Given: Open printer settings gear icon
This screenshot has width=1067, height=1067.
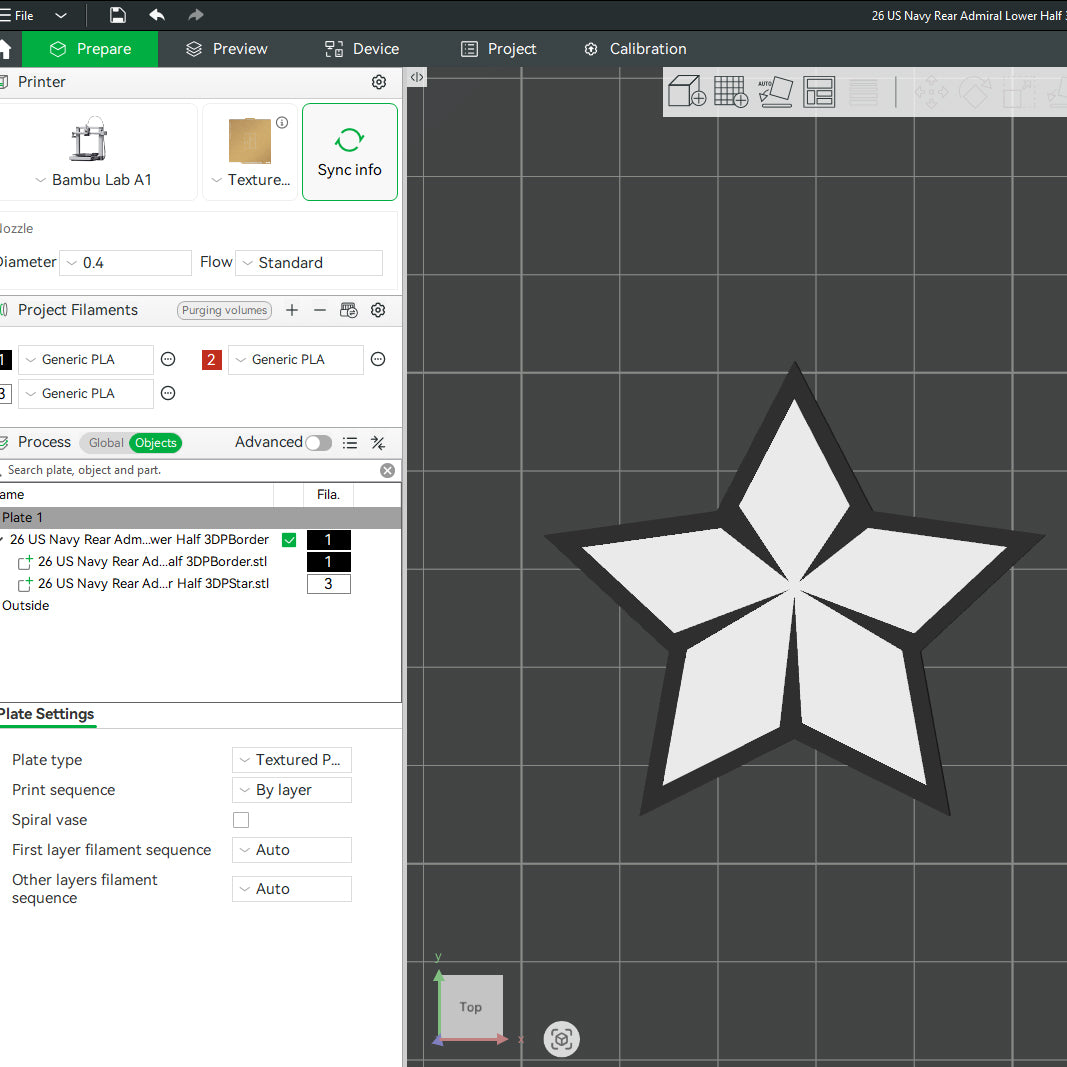Looking at the screenshot, I should click(379, 82).
